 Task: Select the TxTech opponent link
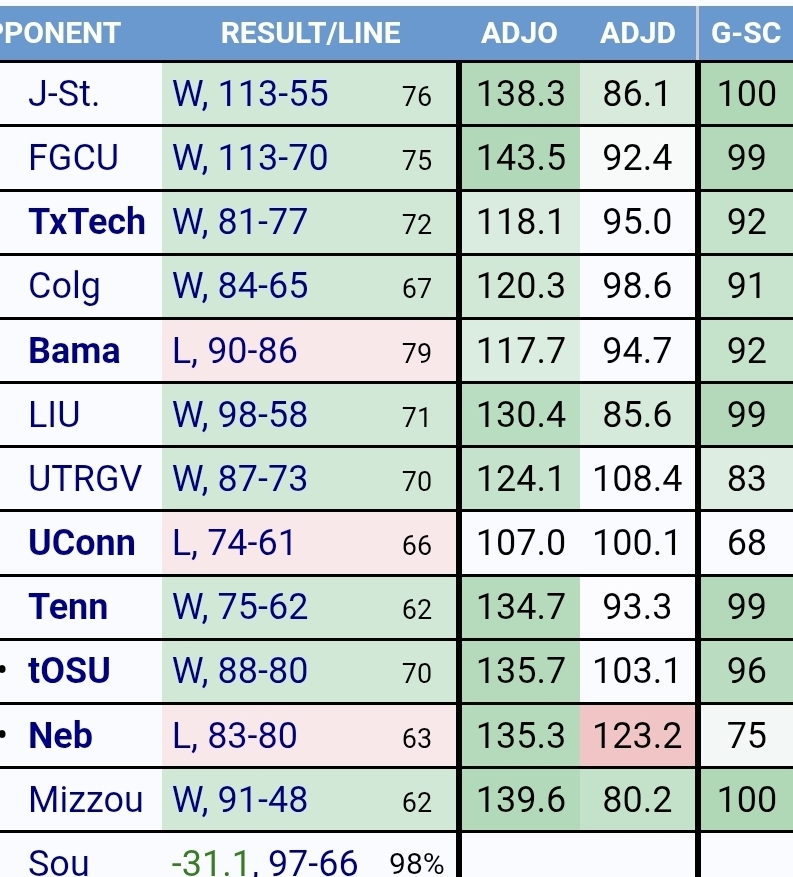[87, 222]
